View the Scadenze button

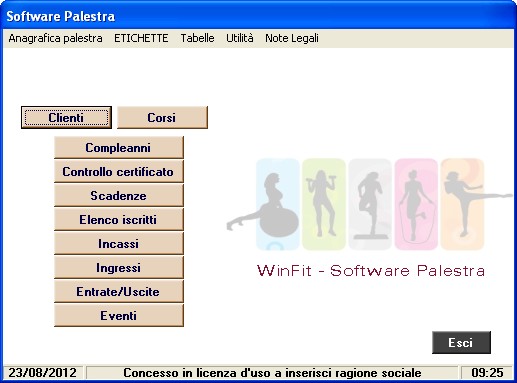point(119,195)
